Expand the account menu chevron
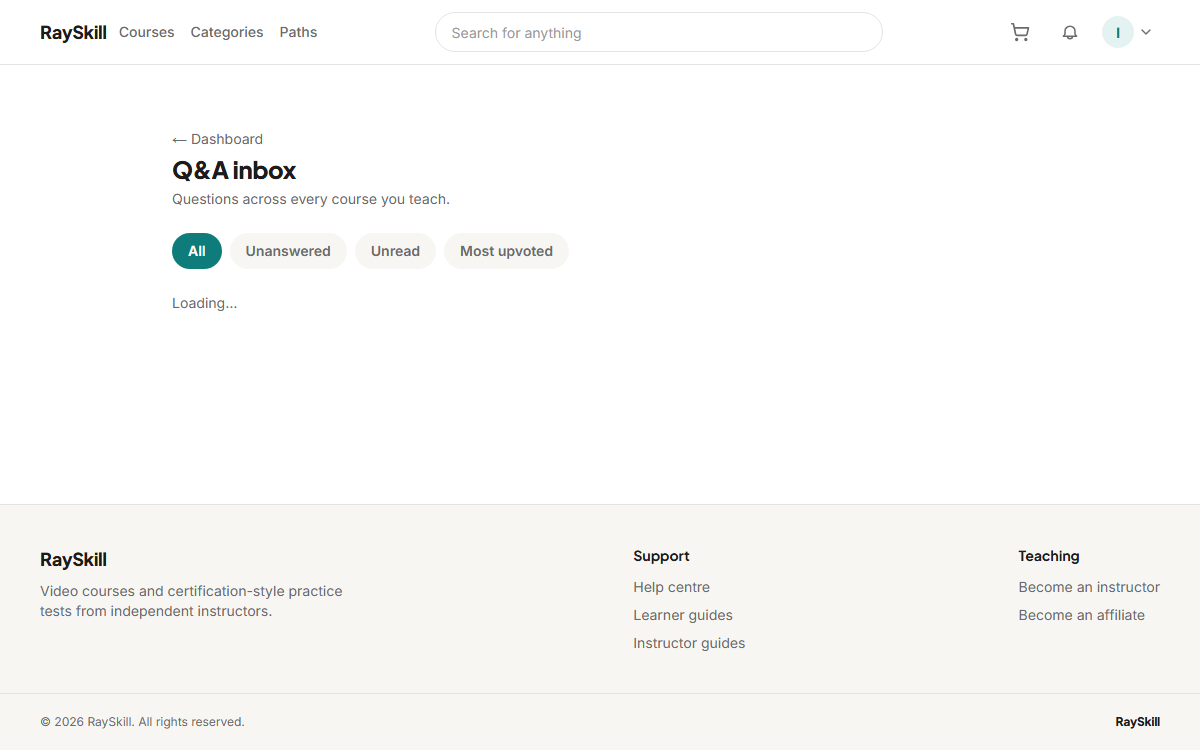Image resolution: width=1200 pixels, height=750 pixels. [x=1146, y=32]
